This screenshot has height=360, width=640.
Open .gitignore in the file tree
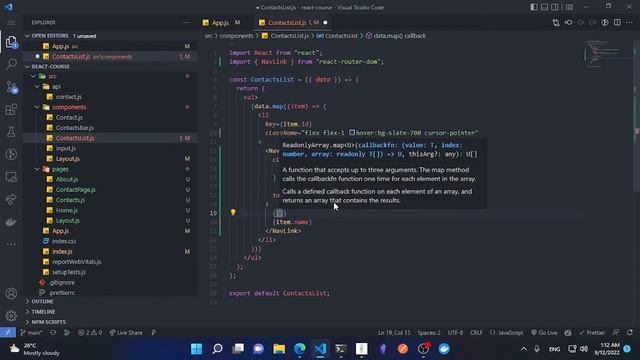pyautogui.click(x=62, y=282)
